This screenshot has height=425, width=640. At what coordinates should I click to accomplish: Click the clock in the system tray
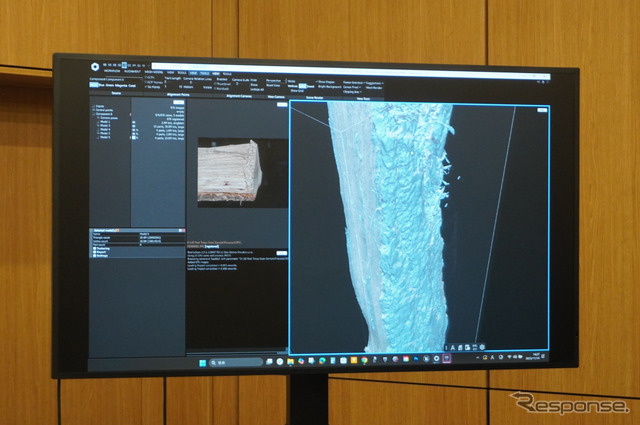point(537,357)
